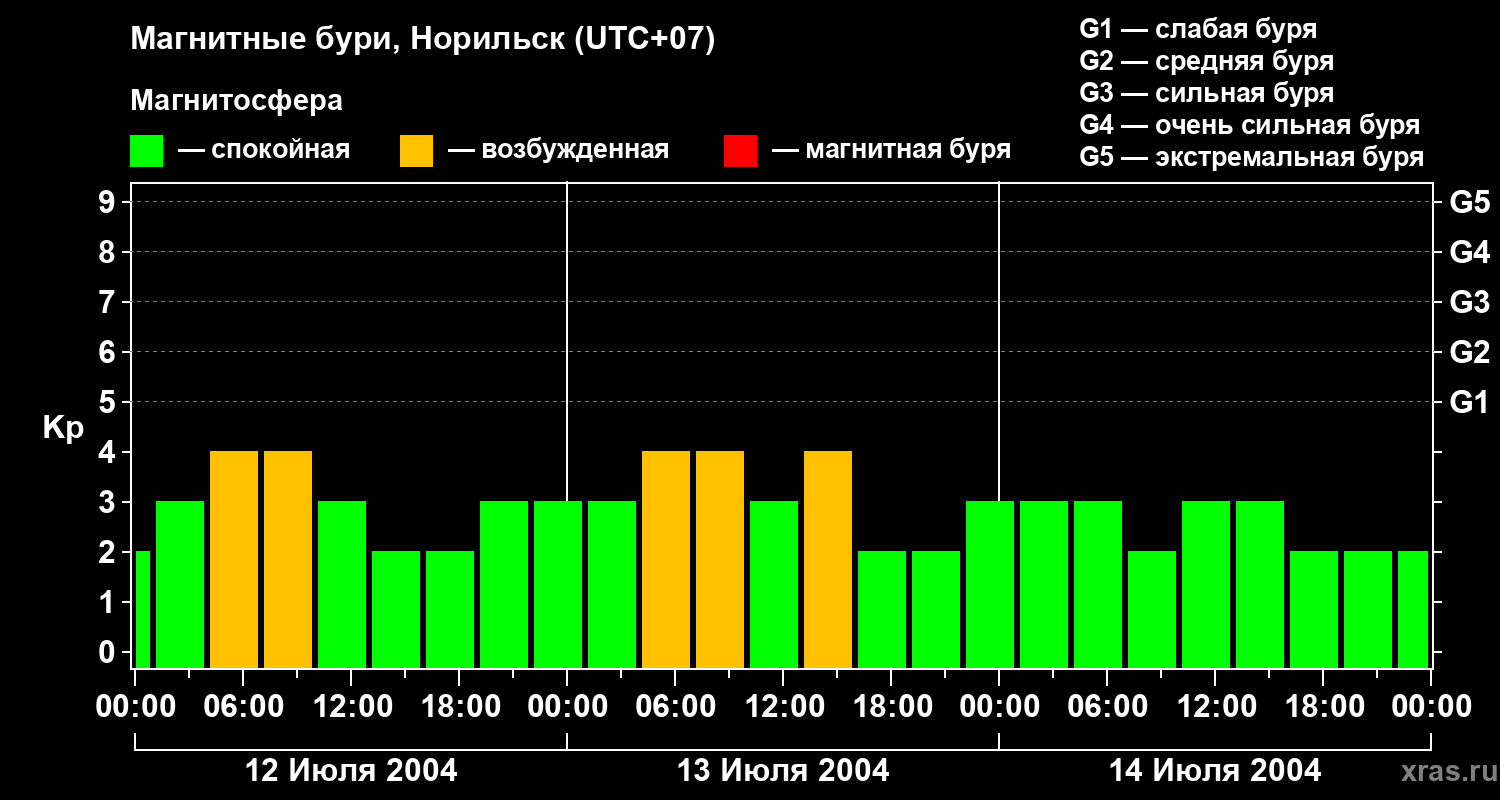This screenshot has height=800, width=1500.
Task: Click 'G4 — очень сильная буря' legend line
Action: pos(1249,125)
